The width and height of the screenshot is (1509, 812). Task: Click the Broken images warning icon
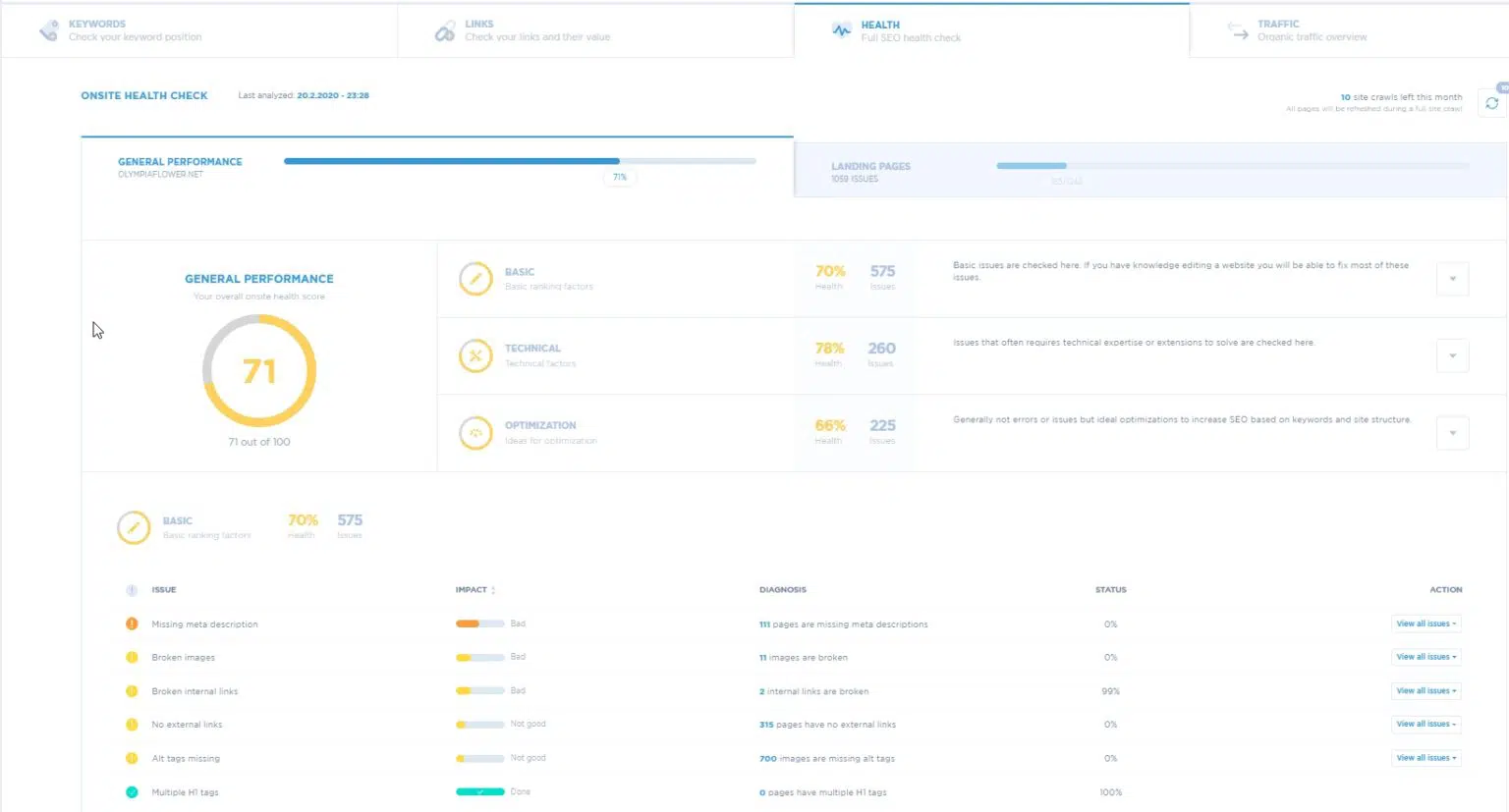(132, 657)
